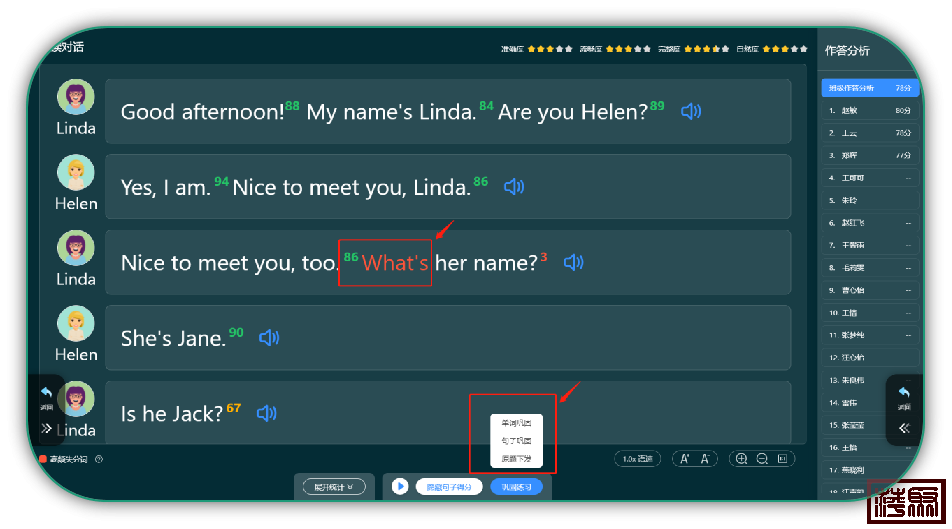Toggle the red low-score indicator at bottom left
The width and height of the screenshot is (952, 529).
(x=44, y=459)
